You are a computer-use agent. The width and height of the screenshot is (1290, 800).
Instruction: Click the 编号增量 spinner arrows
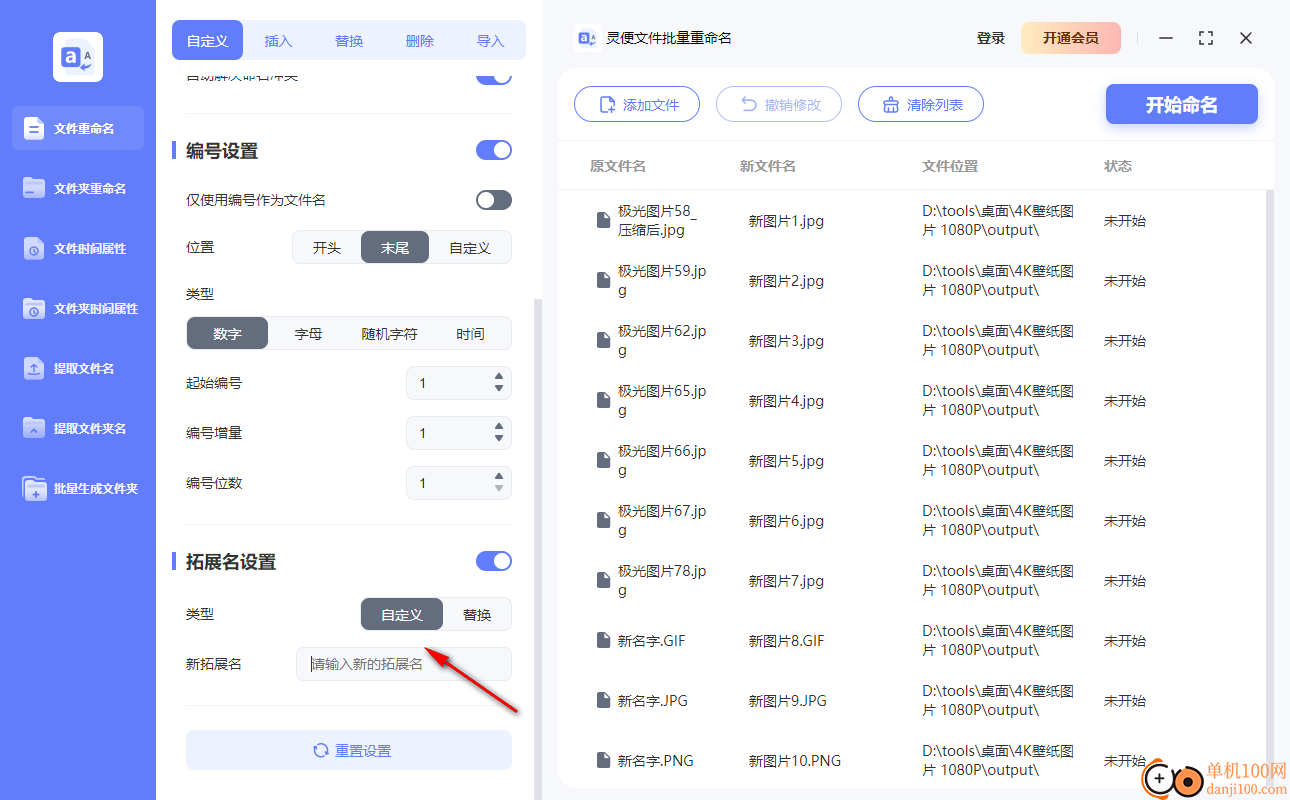[499, 433]
